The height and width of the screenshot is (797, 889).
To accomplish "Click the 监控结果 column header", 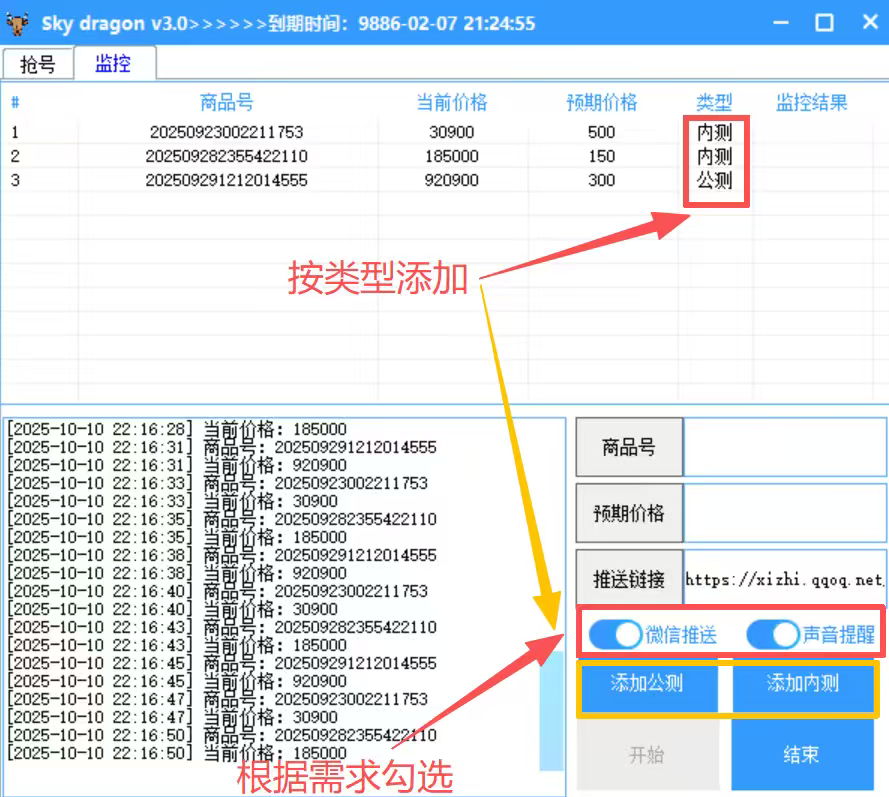I will (811, 102).
